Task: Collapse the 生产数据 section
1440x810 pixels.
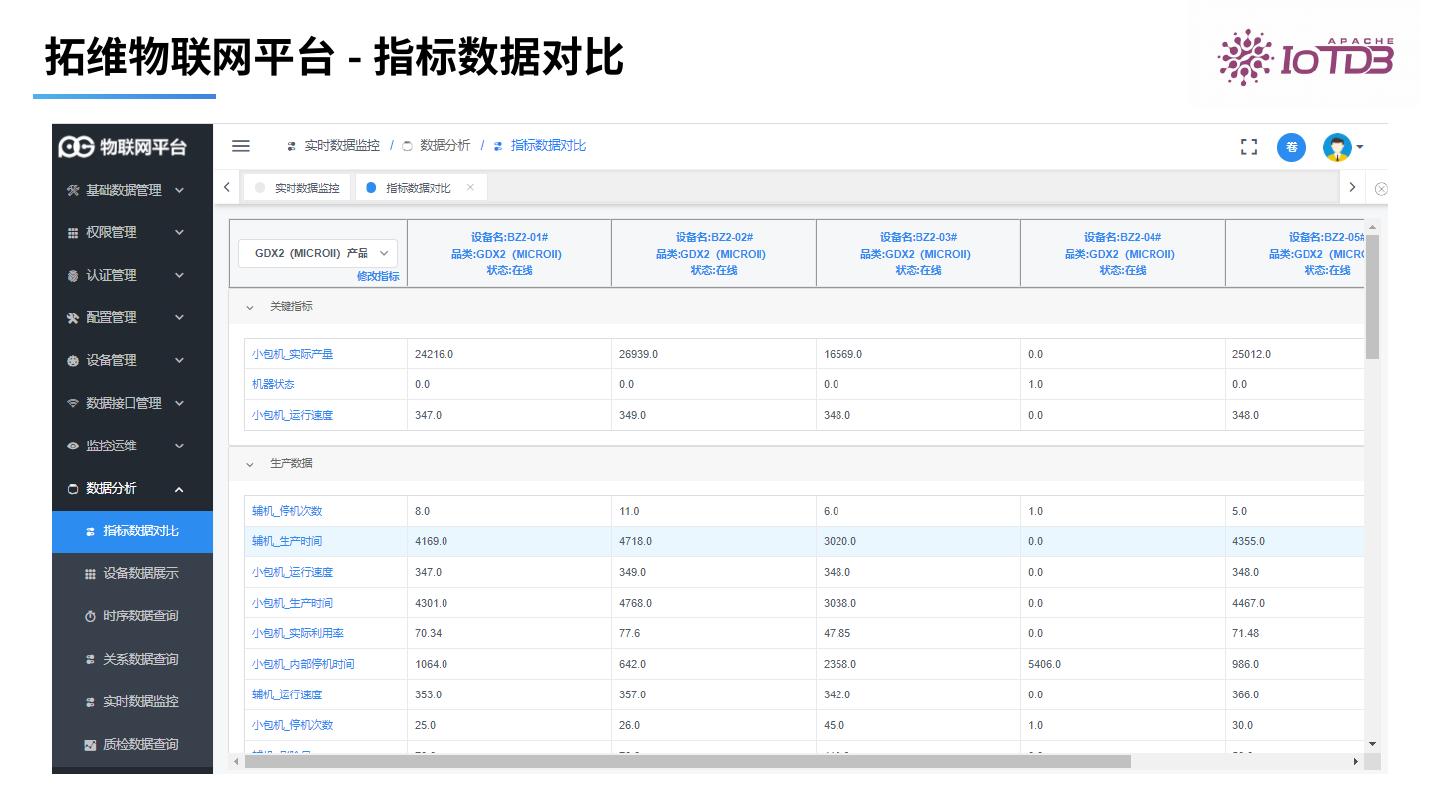Action: point(250,464)
